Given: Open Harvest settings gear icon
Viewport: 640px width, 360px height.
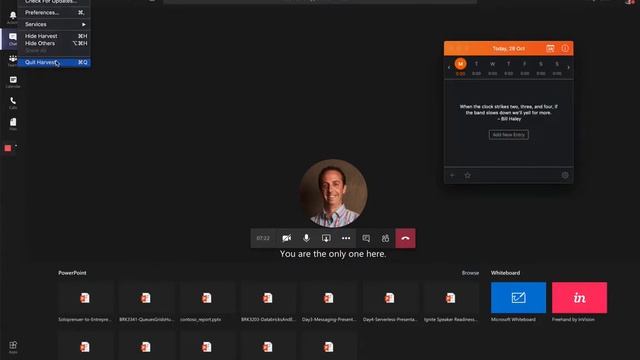Looking at the screenshot, I should pyautogui.click(x=565, y=175).
